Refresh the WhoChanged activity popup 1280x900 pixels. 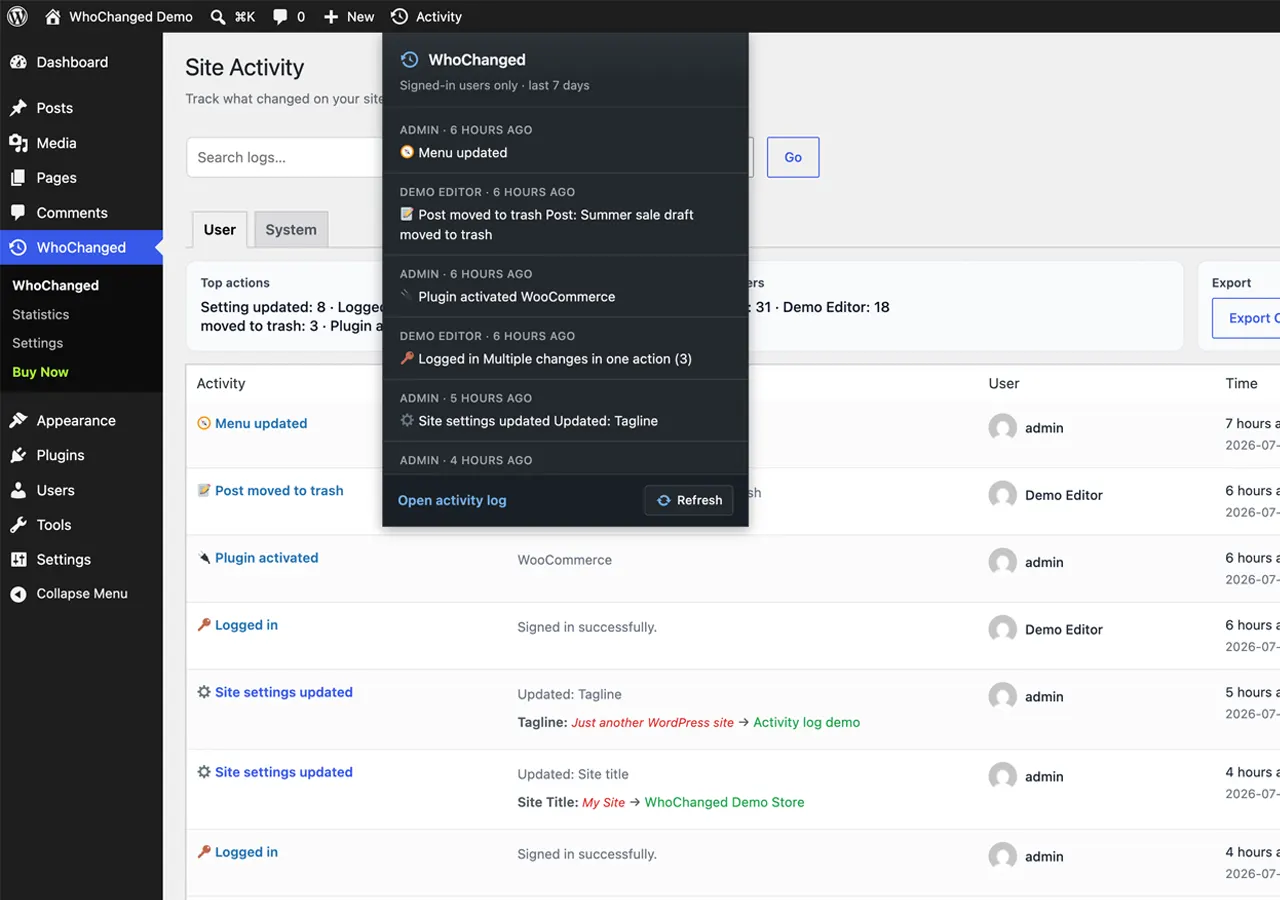click(689, 500)
